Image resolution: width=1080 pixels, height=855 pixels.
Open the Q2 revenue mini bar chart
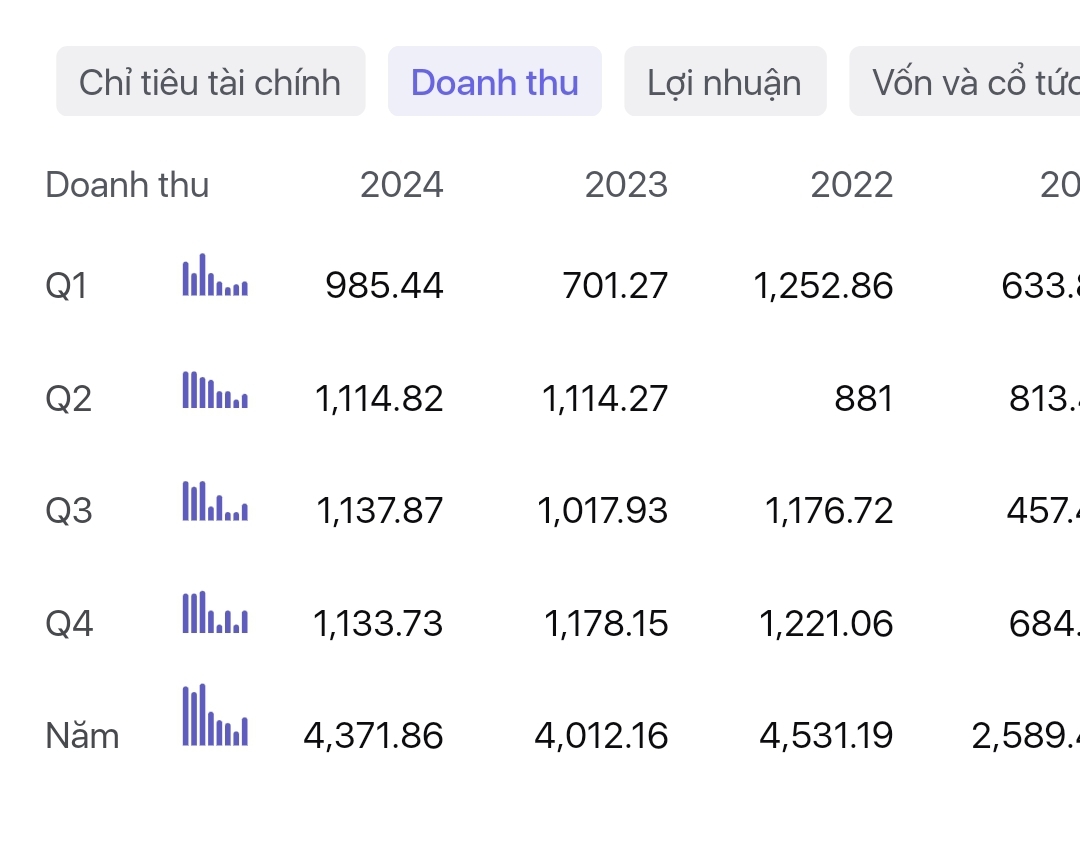pyautogui.click(x=215, y=389)
